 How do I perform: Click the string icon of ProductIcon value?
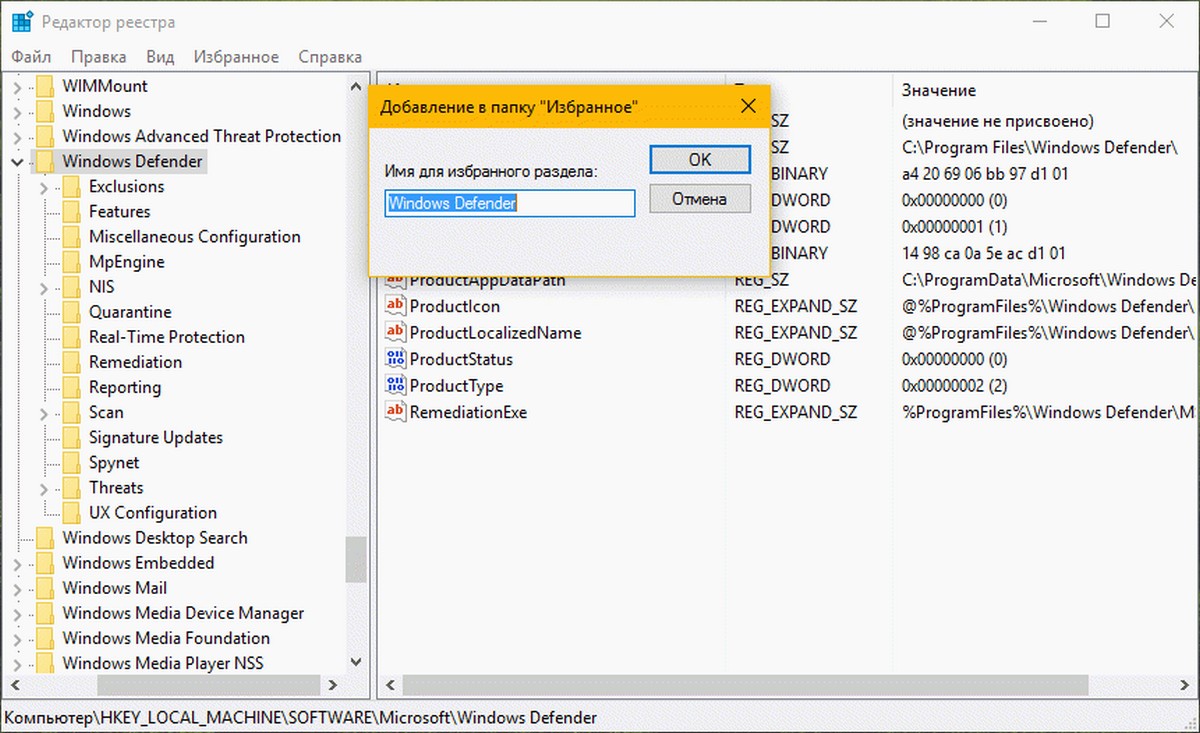click(395, 306)
